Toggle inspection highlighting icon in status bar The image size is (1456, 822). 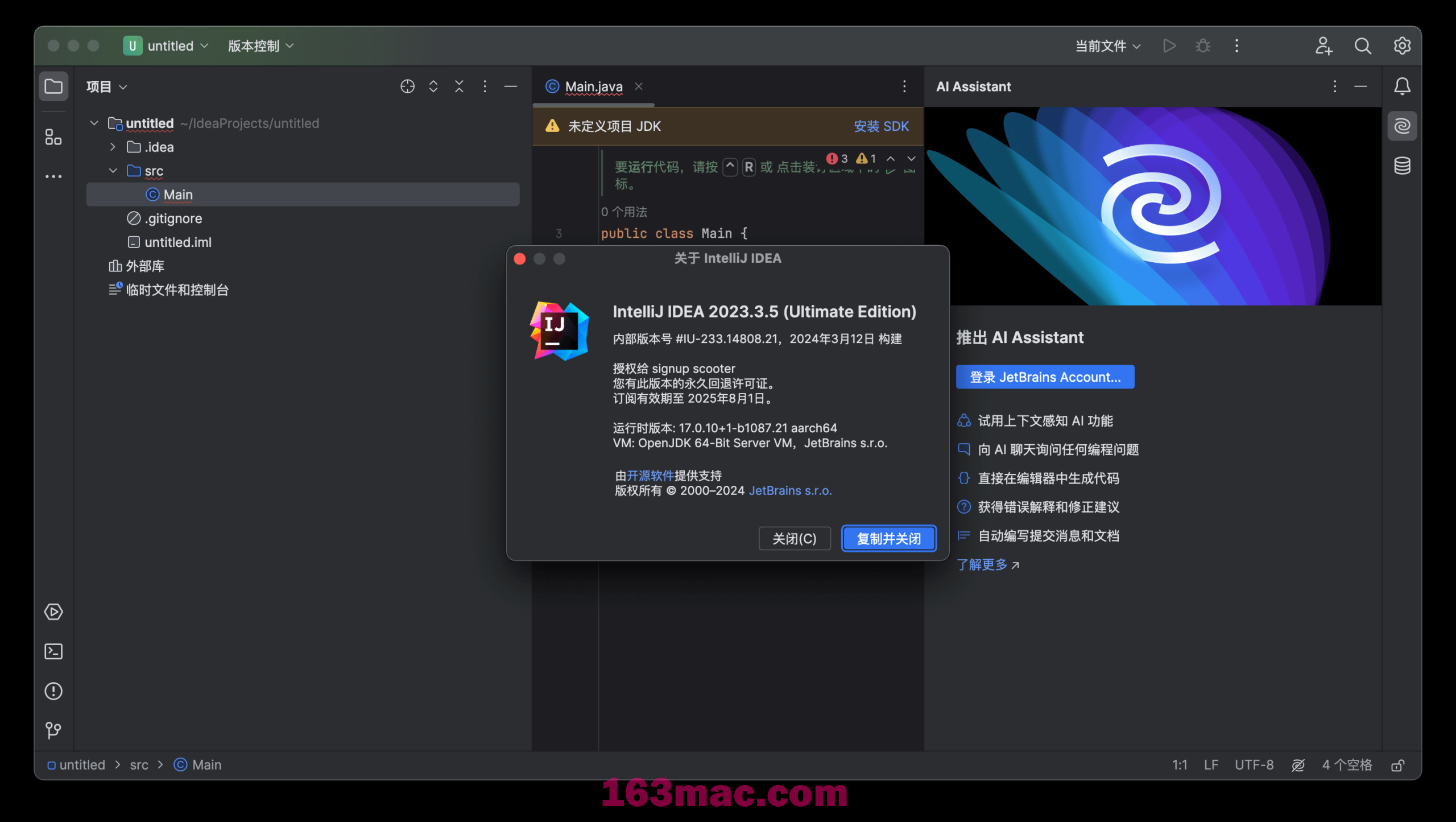(x=1298, y=765)
